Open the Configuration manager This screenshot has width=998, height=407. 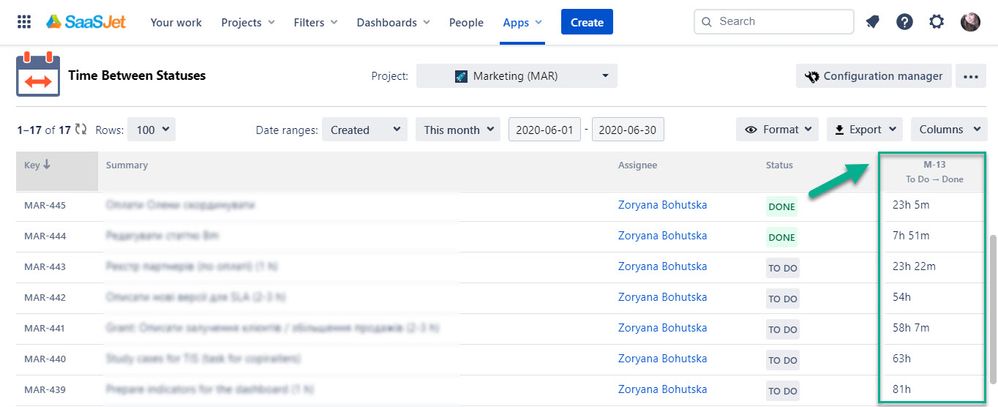coord(873,76)
